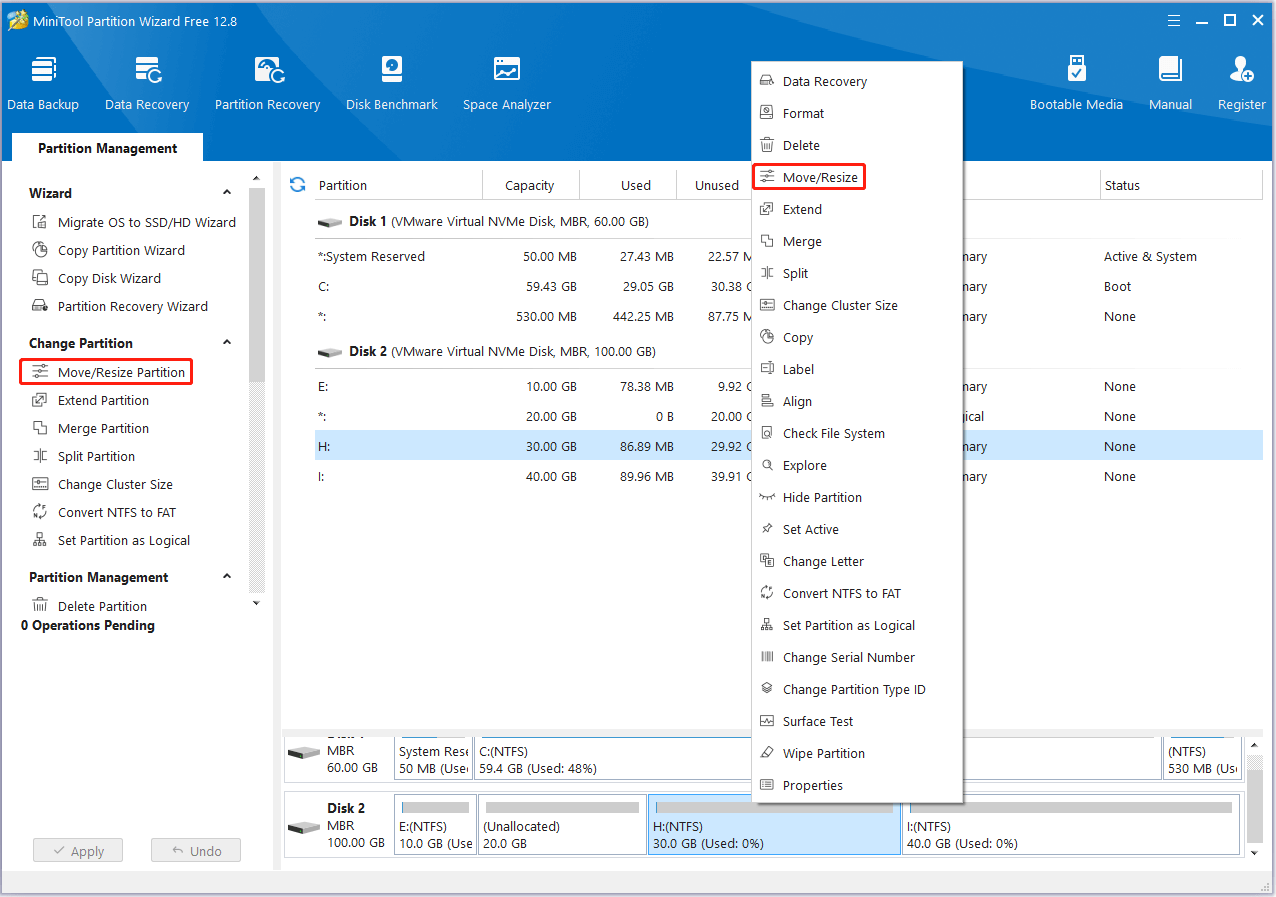
Task: Choose Delete in the context menu
Action: (x=857, y=146)
